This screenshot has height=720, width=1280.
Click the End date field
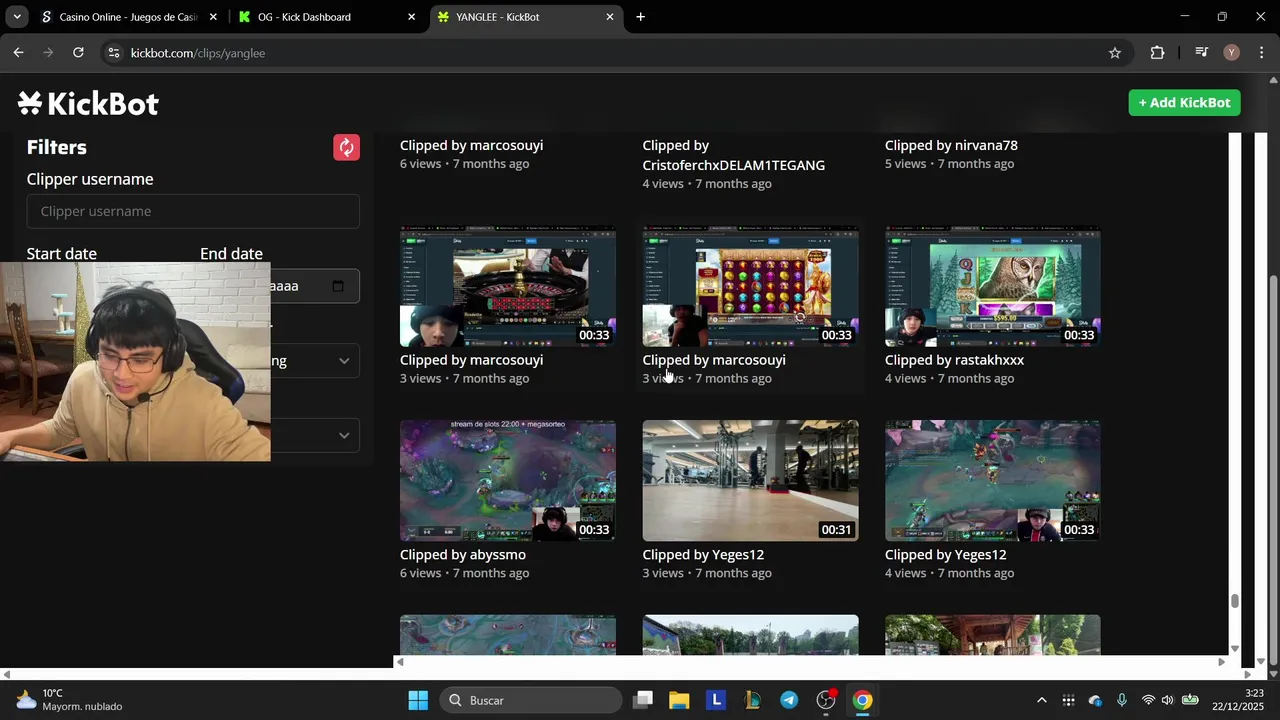(x=280, y=286)
